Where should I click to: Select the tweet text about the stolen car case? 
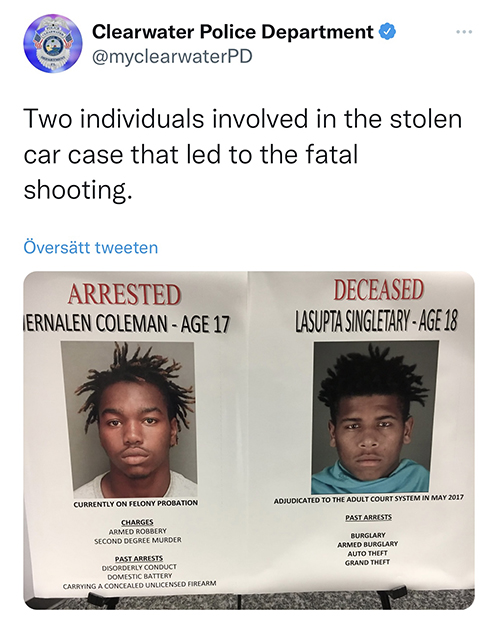pos(243,154)
